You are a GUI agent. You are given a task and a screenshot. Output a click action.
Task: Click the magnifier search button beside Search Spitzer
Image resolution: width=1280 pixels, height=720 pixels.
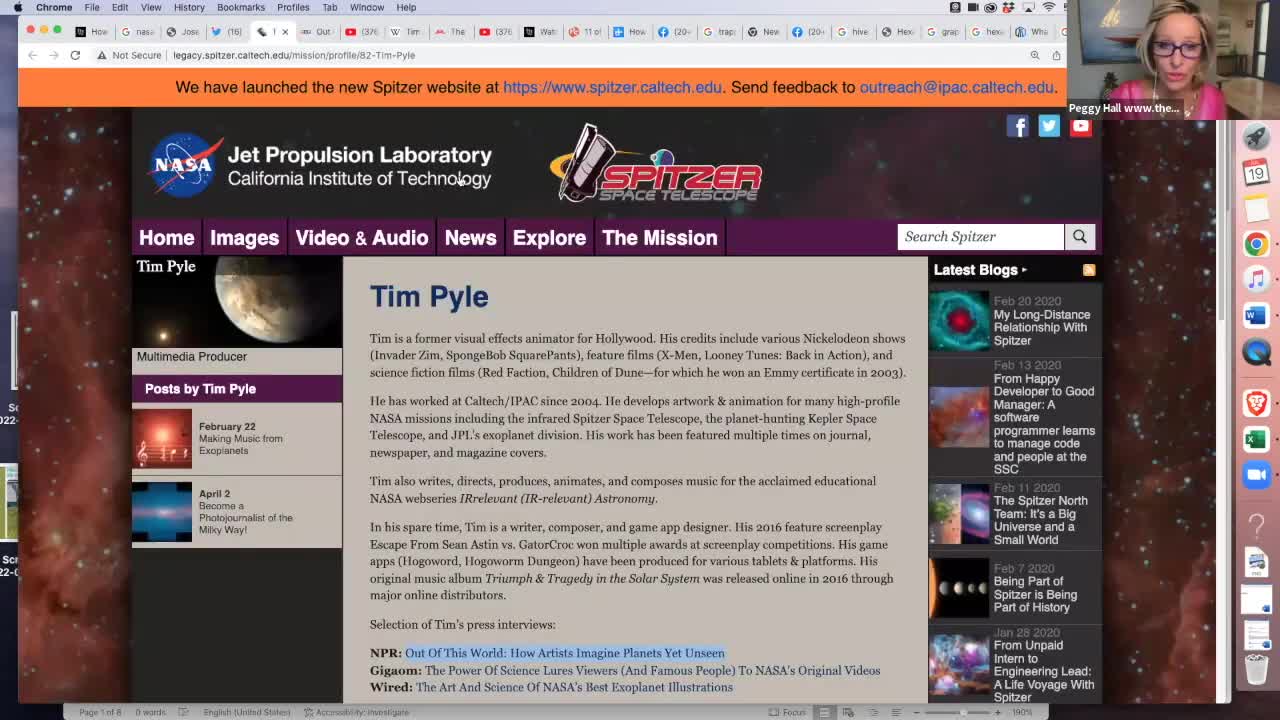tap(1079, 237)
